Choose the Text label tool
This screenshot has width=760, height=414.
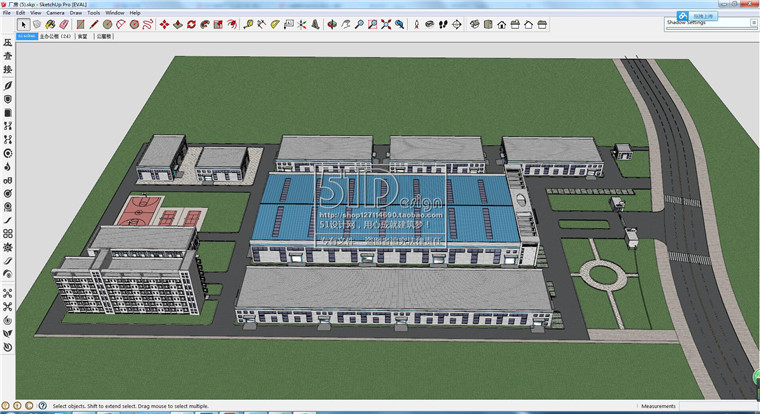pos(288,24)
